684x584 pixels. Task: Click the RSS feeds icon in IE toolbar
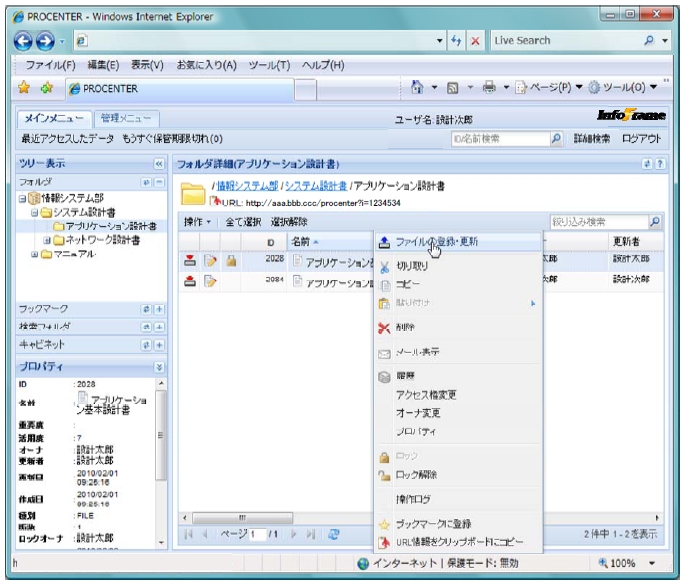[x=453, y=88]
